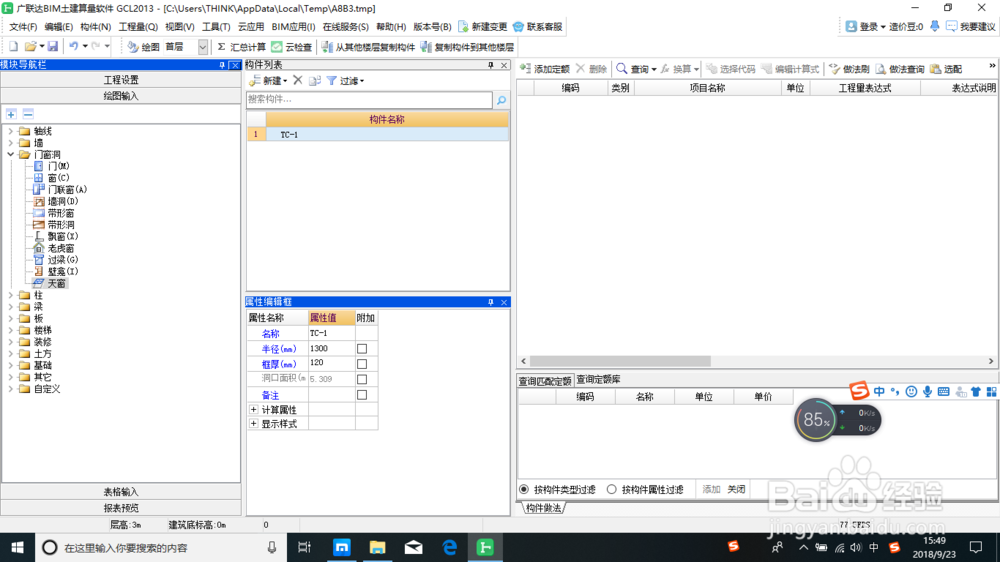The image size is (1000, 562).
Task: Delete selected component with X icon
Action: point(298,80)
